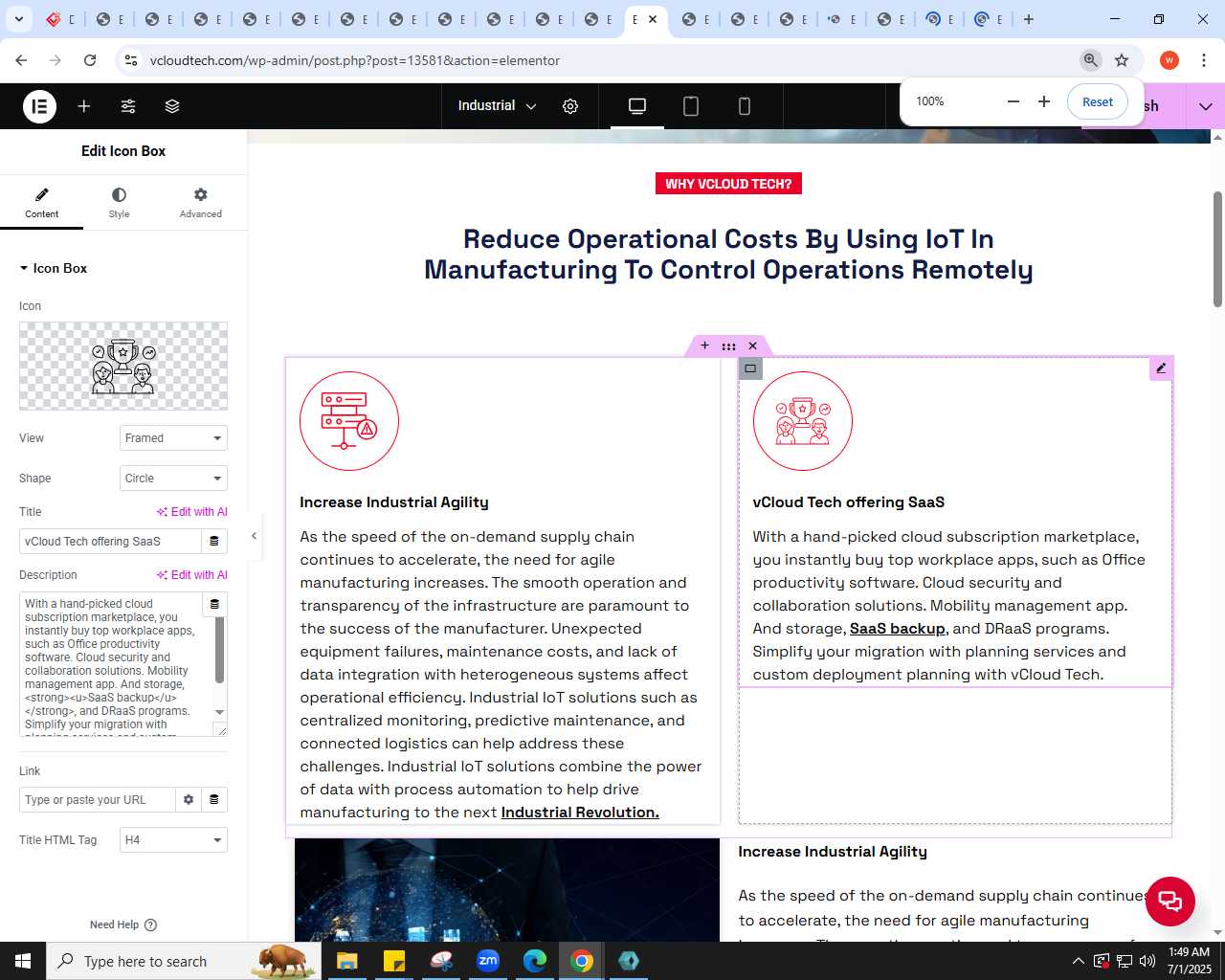This screenshot has width=1225, height=980.
Task: Open the Title HTML Tag dropdown
Action: tap(173, 840)
